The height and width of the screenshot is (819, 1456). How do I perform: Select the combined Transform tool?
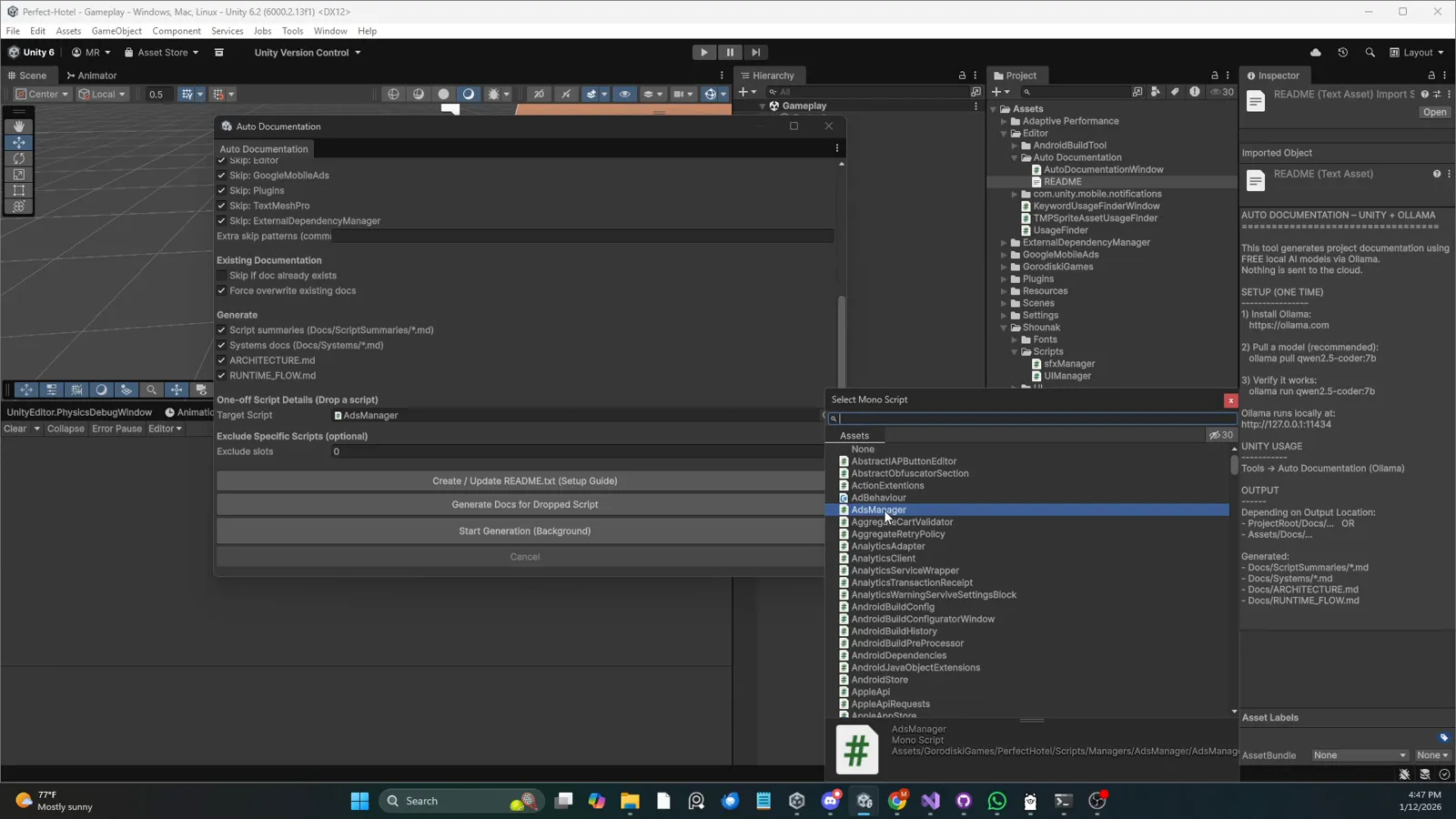(x=18, y=206)
